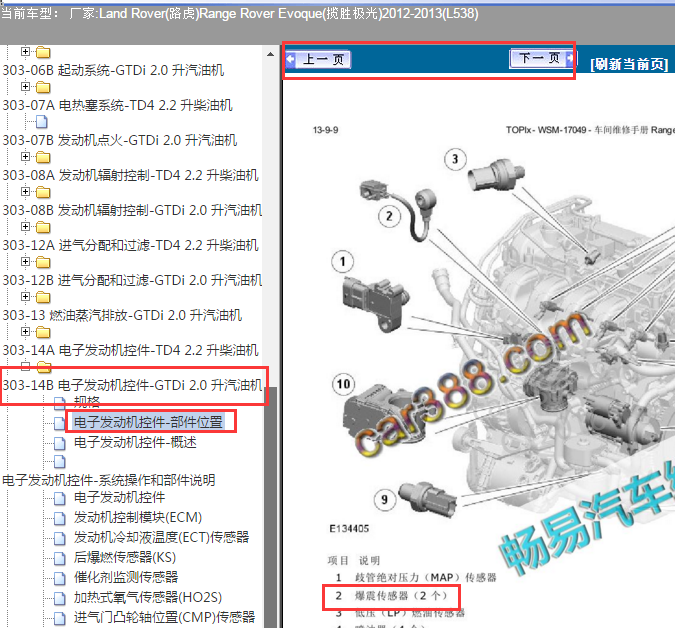Viewport: 675px width, 628px height.
Task: Select 303-12B 进气分配和过滤-GTDi 2.0 升汽油机
Action: coord(132,280)
